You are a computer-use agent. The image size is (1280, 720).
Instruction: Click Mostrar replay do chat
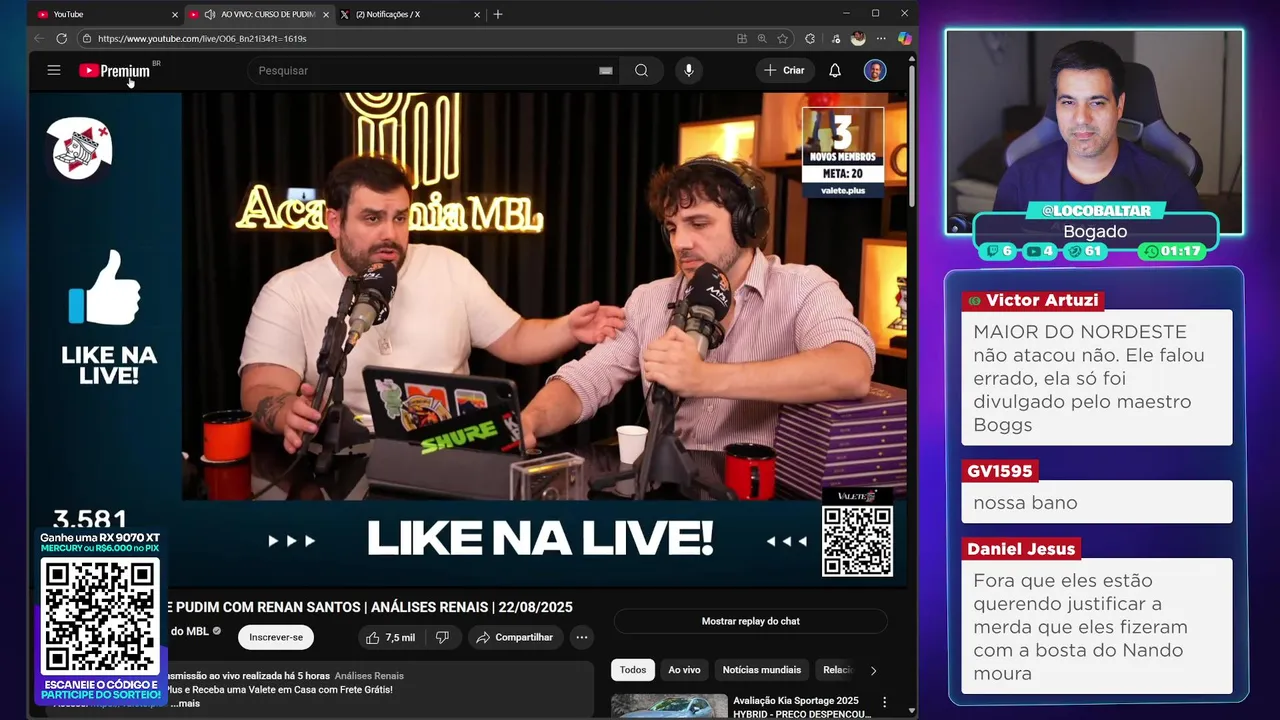[750, 621]
